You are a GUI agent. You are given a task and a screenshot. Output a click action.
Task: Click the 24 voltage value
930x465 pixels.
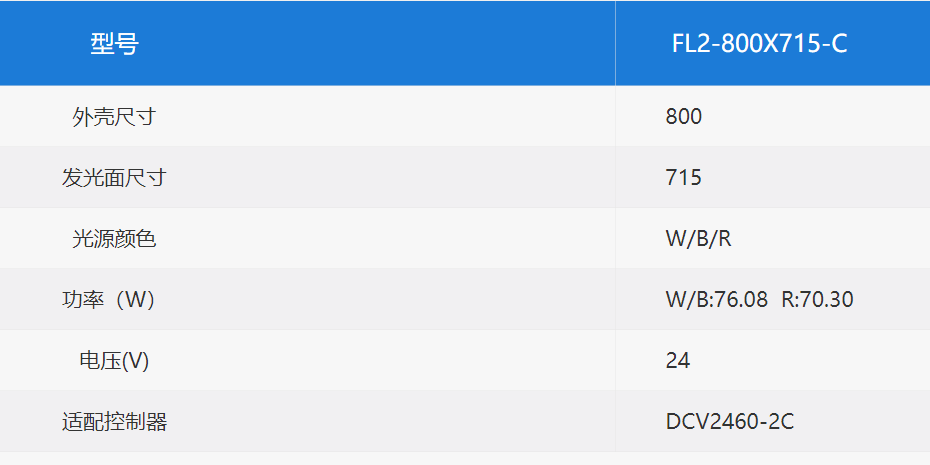coord(677,361)
